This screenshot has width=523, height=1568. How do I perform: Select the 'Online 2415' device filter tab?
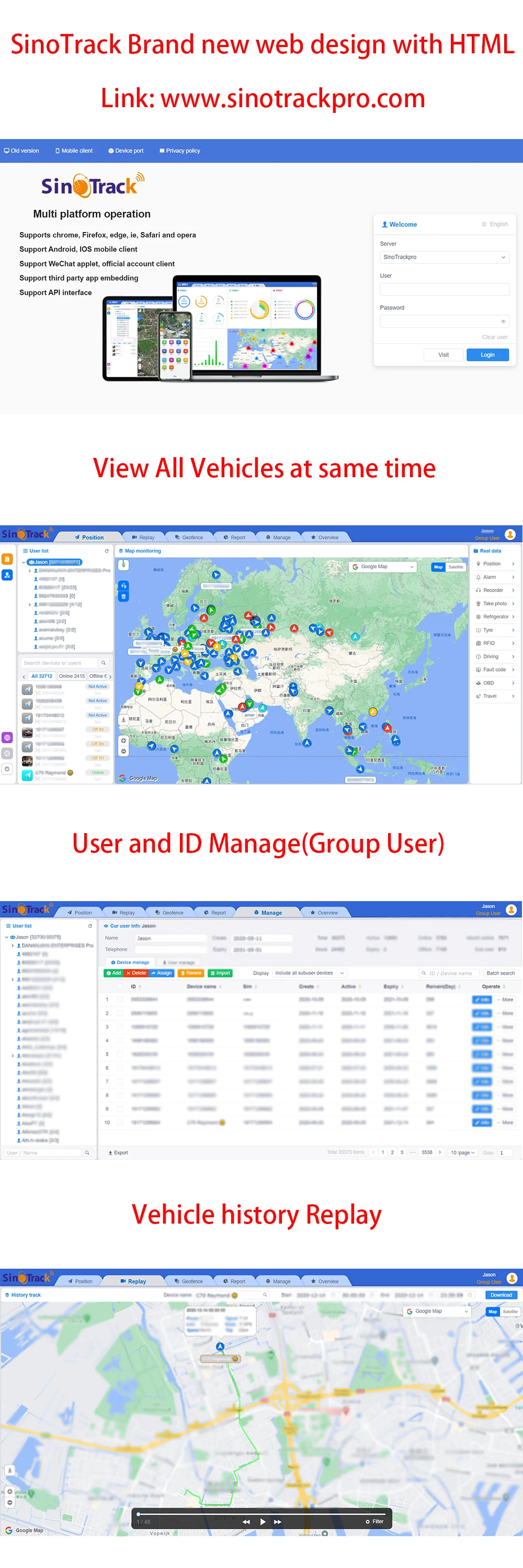click(x=71, y=676)
